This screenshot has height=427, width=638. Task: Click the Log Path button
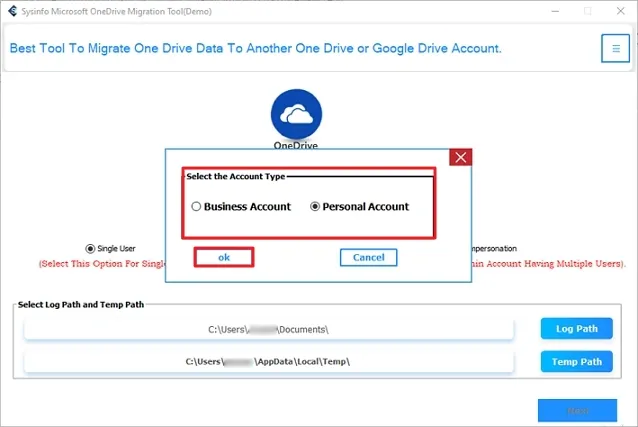(x=577, y=328)
